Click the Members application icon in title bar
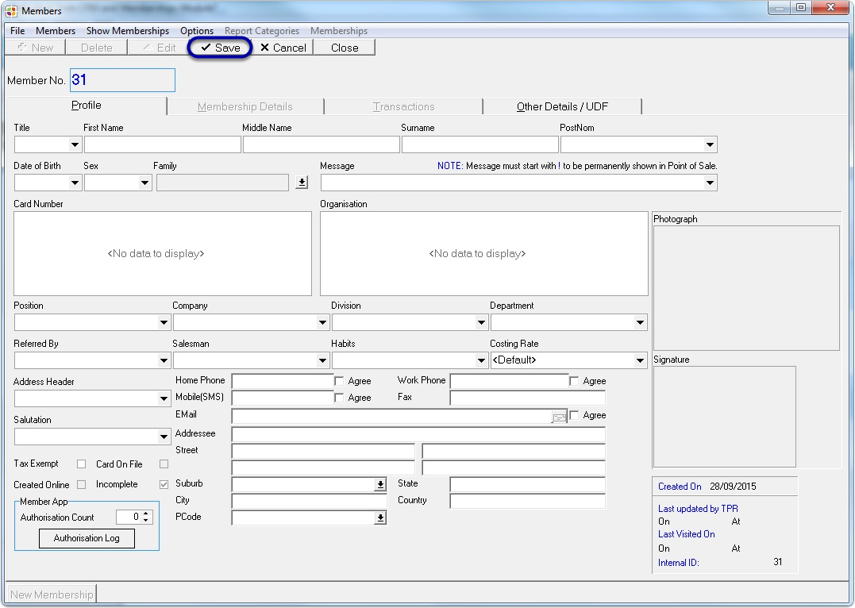Screen dimensions: 855x608 coord(10,10)
